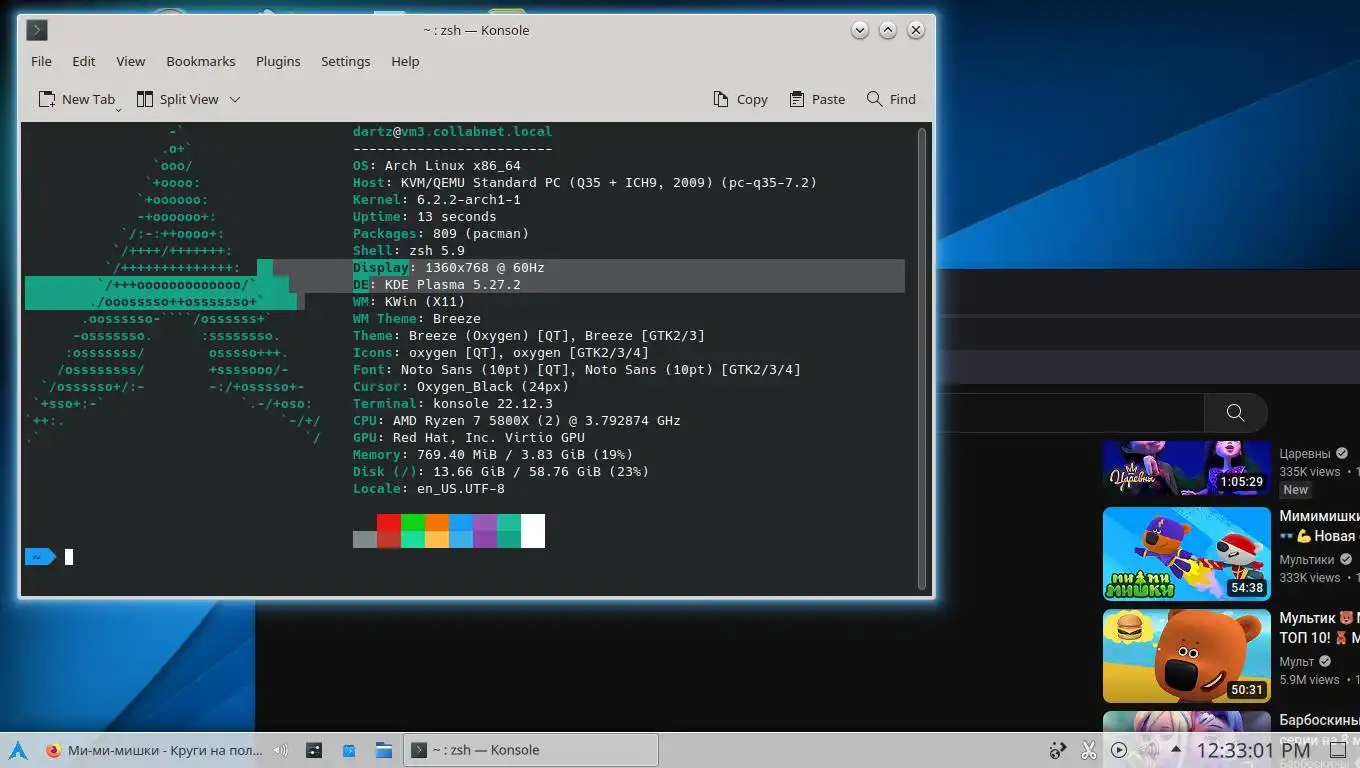Open the Split View dropdown chevron
This screenshot has width=1360, height=768.
tap(235, 99)
